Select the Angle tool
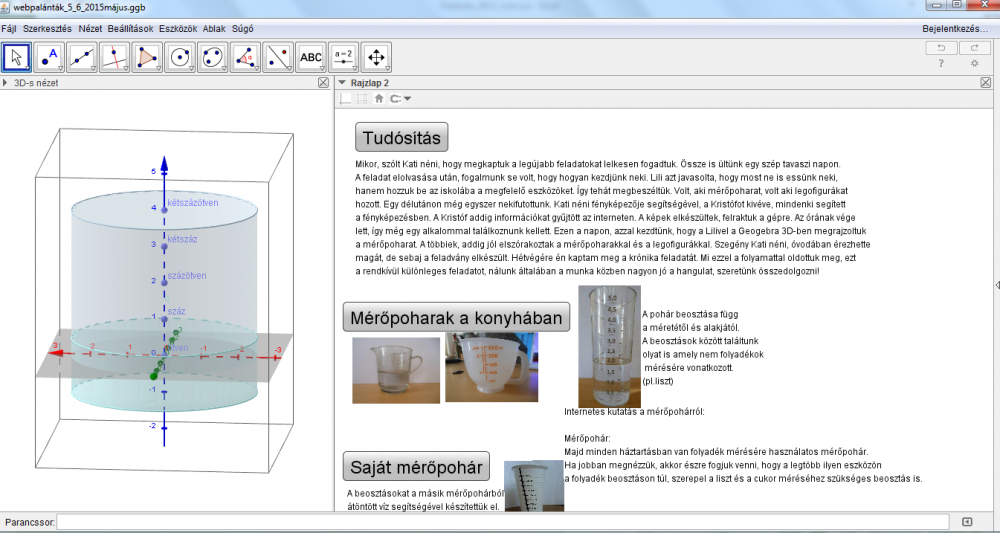This screenshot has height=533, width=1000. tap(246, 57)
